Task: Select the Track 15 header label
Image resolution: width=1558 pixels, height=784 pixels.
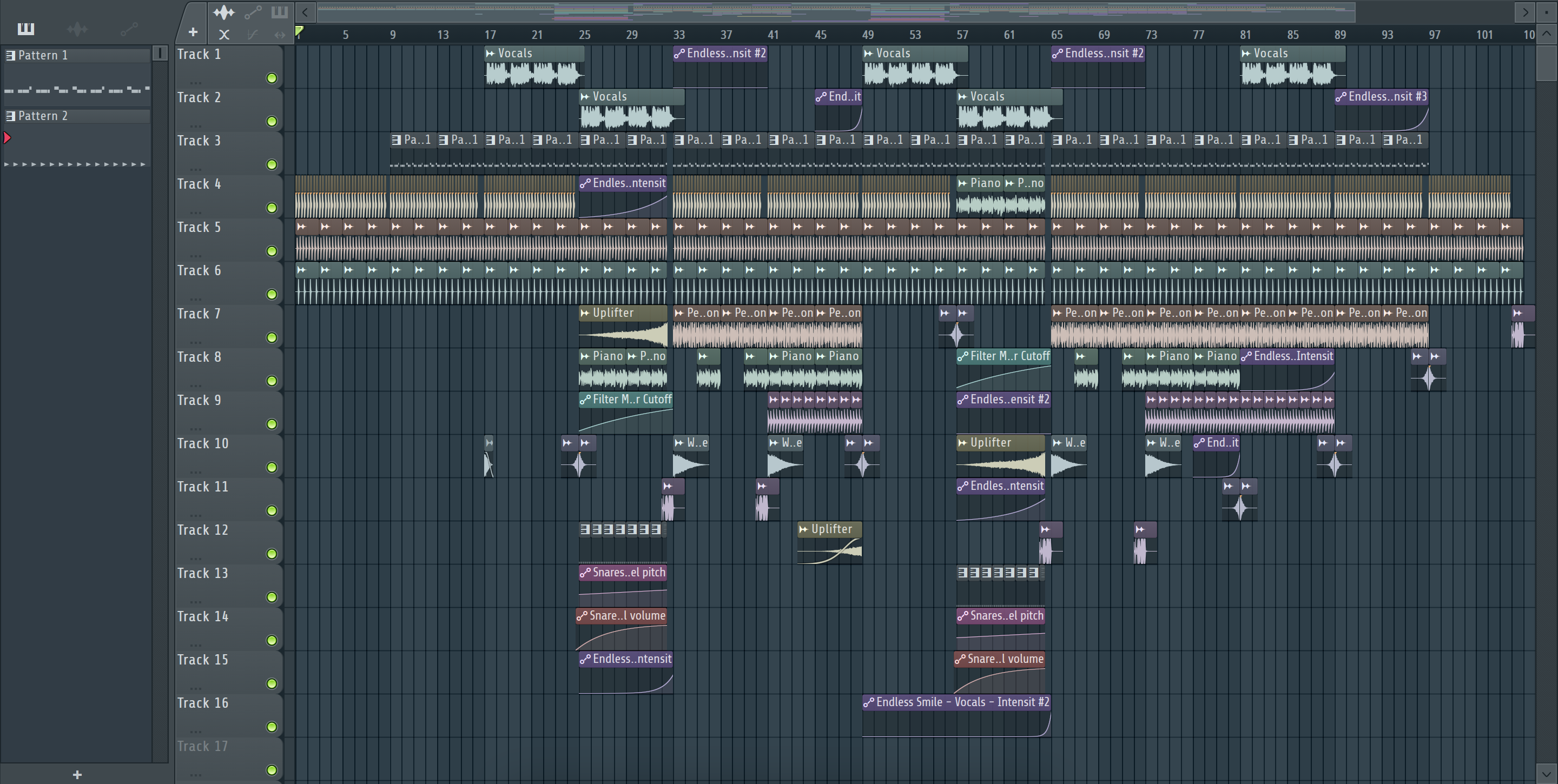Action: [x=203, y=660]
